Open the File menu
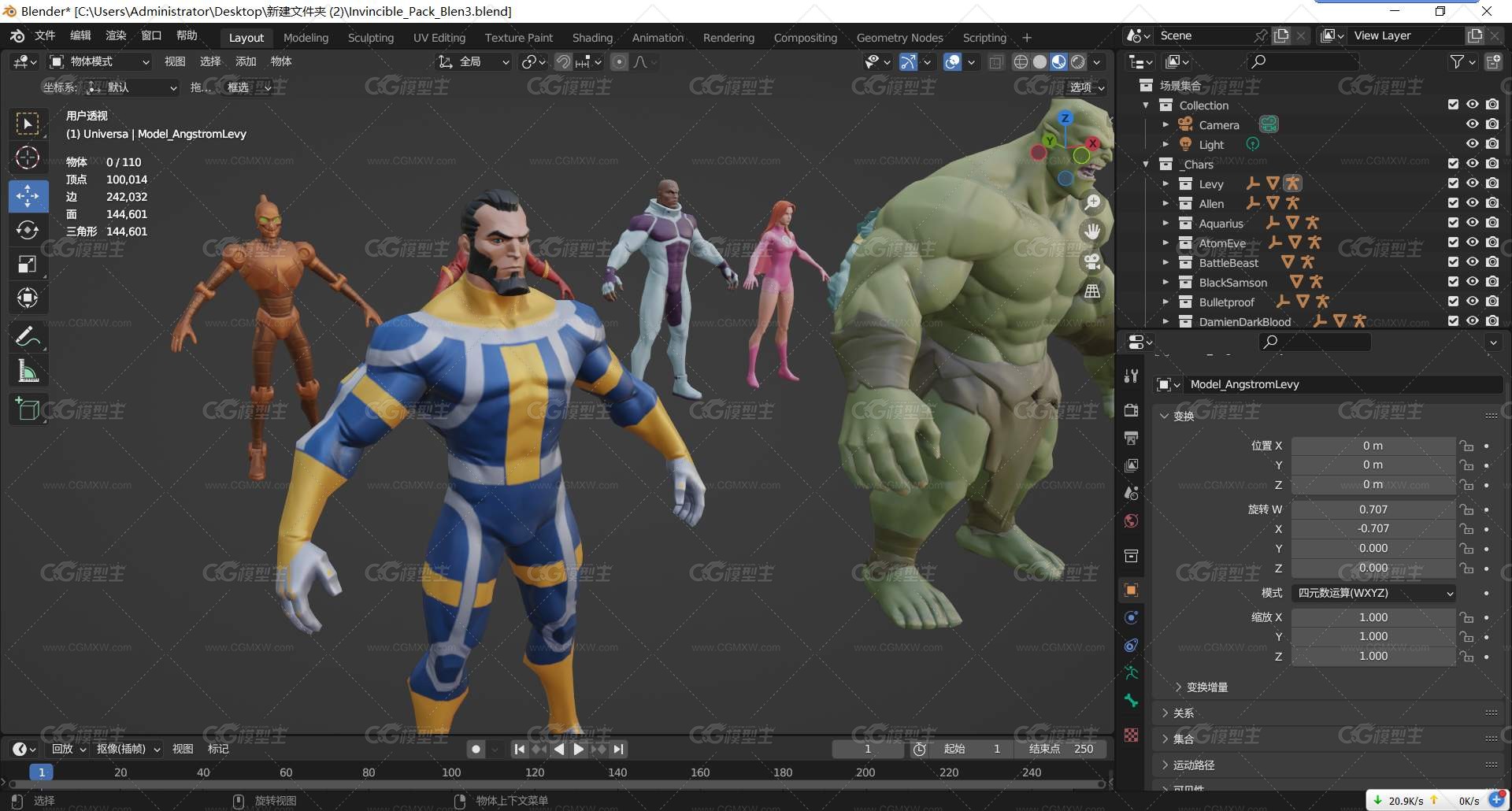This screenshot has width=1512, height=811. pos(45,35)
